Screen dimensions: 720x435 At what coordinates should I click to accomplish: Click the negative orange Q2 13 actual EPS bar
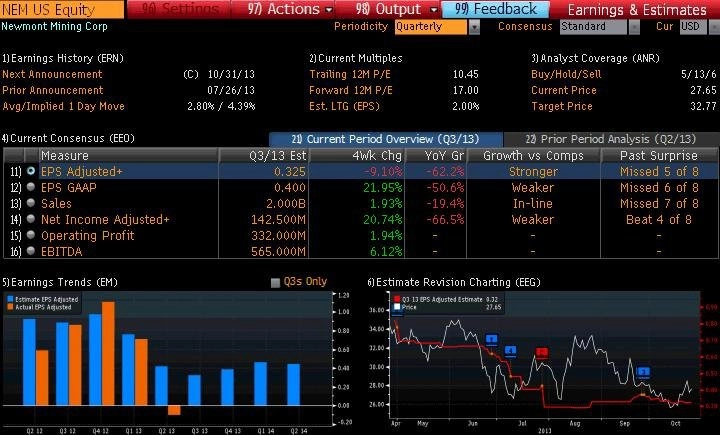[174, 410]
